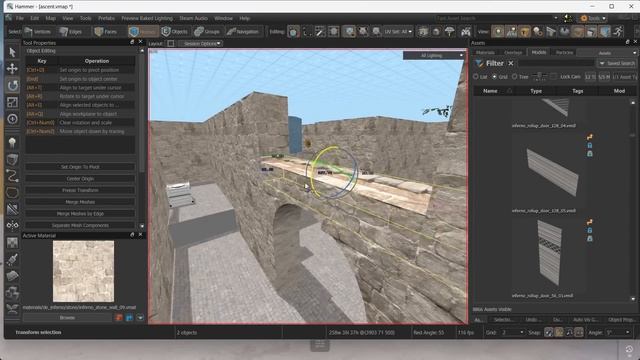Open the Map menu
This screenshot has height=360, width=640.
pos(51,18)
